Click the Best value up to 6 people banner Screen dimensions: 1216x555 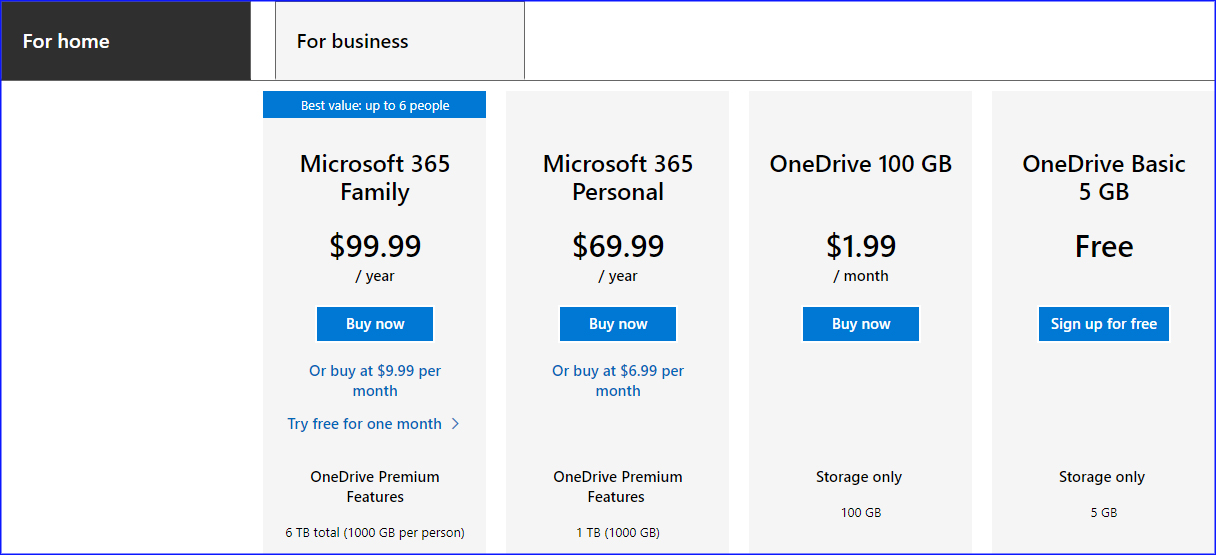[375, 105]
